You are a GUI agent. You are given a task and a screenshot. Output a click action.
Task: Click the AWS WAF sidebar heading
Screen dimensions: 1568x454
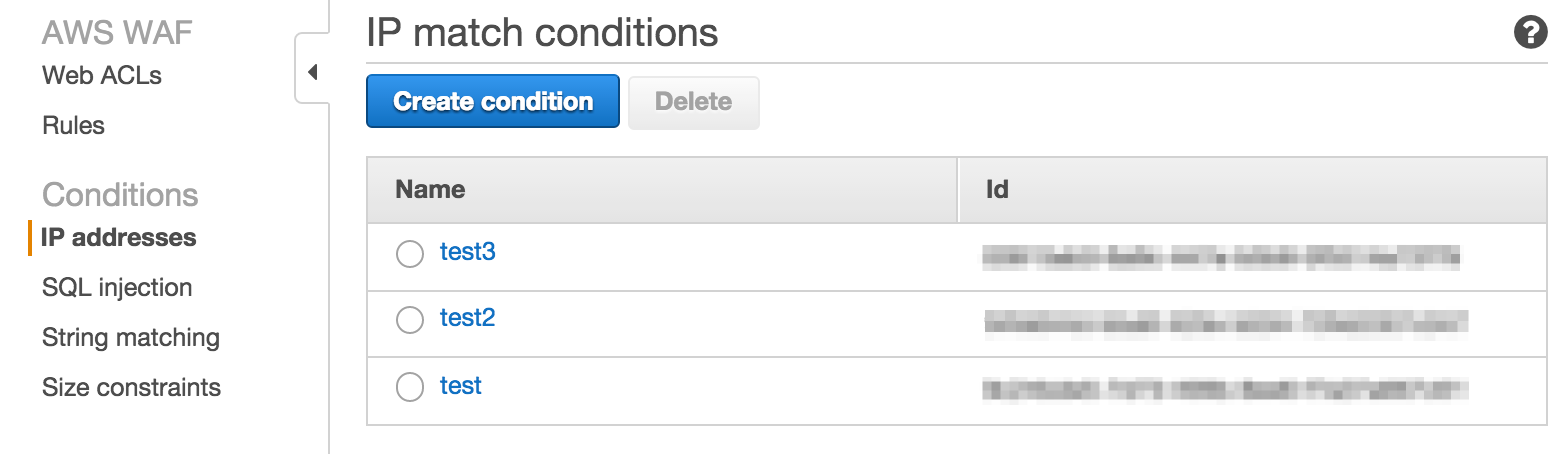click(117, 33)
